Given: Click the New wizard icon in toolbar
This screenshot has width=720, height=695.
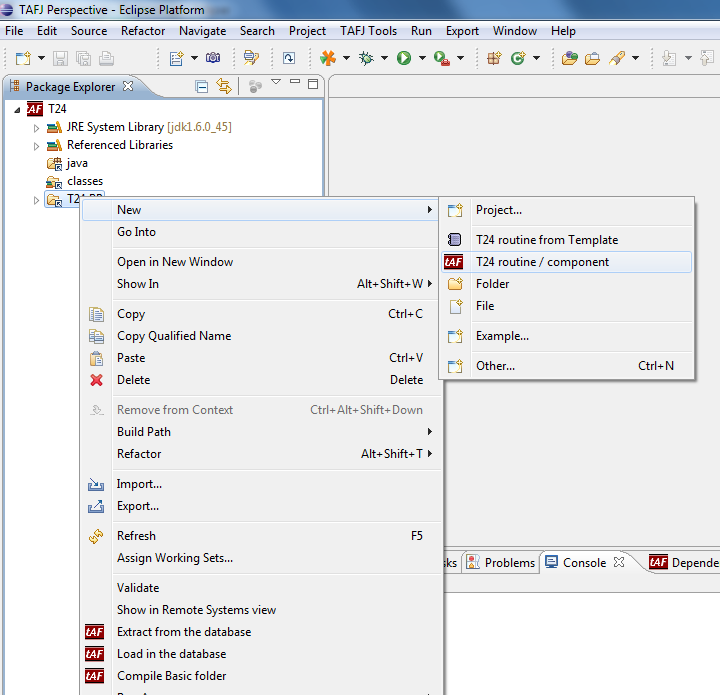Looking at the screenshot, I should (22, 58).
